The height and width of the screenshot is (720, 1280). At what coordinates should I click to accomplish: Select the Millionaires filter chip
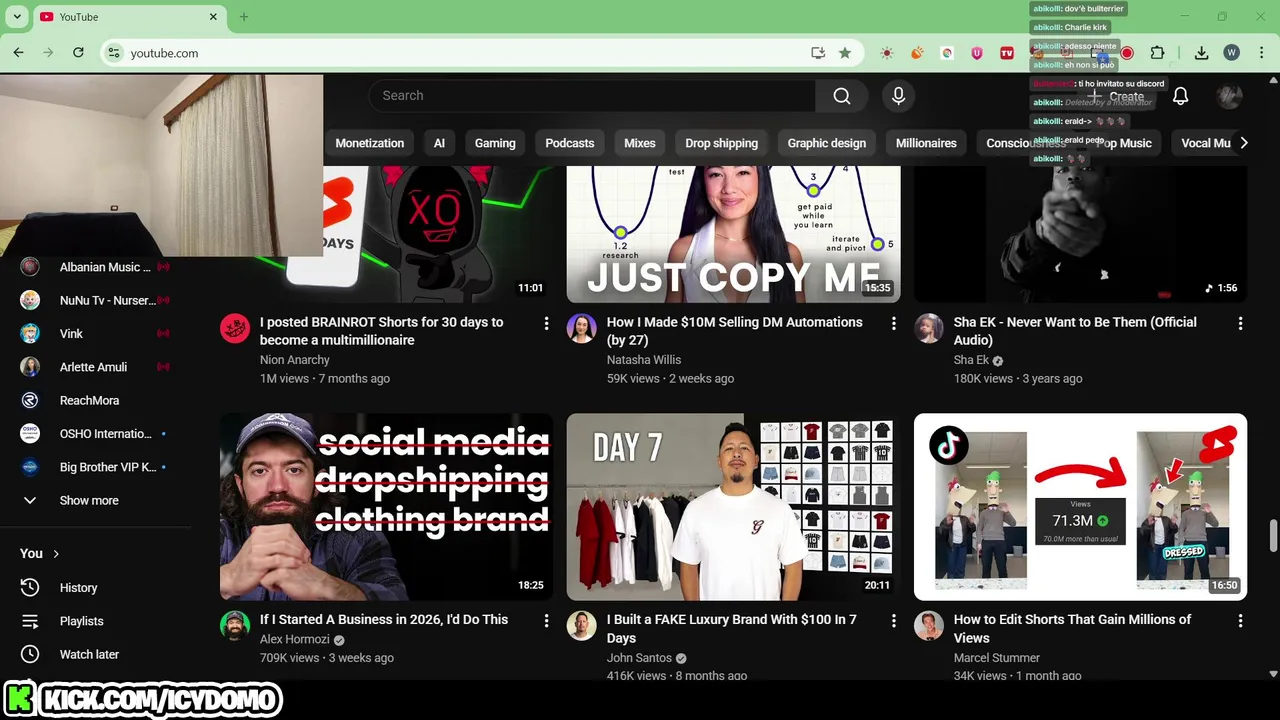click(x=926, y=143)
